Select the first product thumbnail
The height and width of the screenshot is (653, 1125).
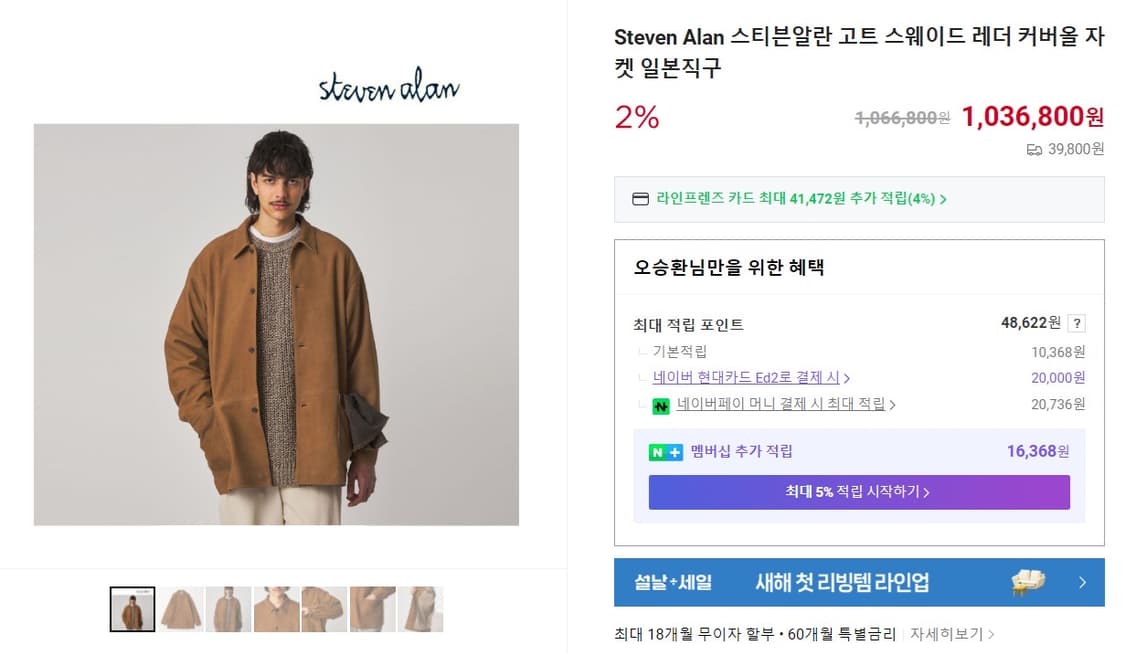coord(132,608)
